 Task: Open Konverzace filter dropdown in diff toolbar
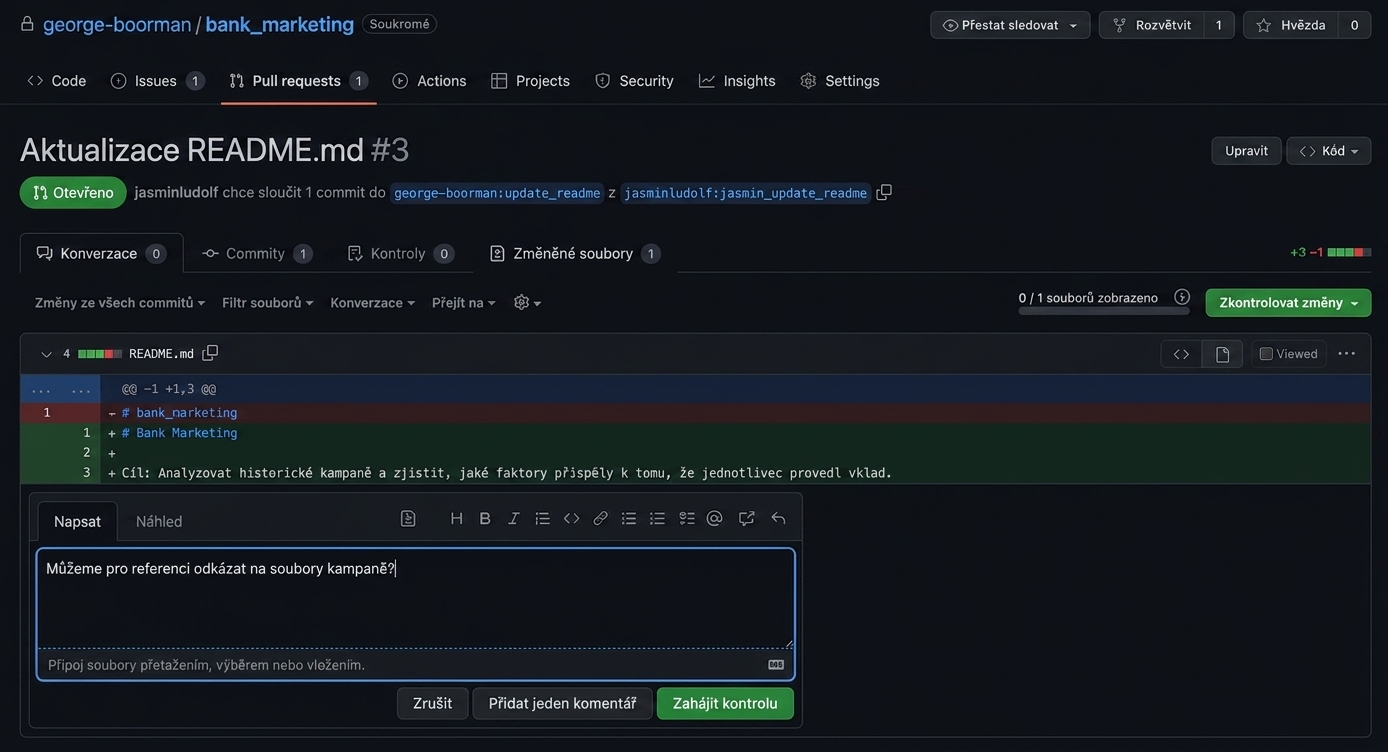[372, 302]
